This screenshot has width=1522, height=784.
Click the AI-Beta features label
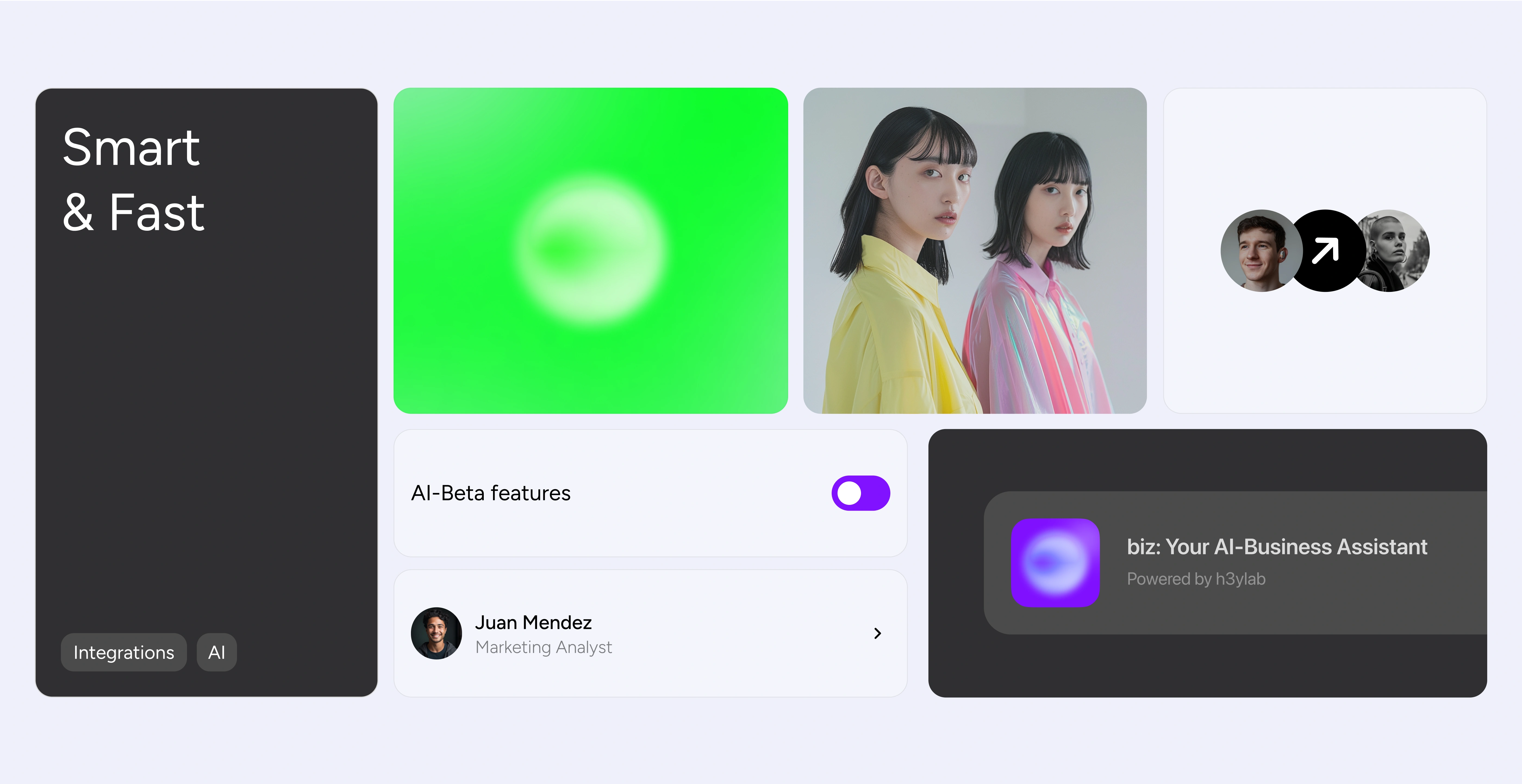(490, 493)
